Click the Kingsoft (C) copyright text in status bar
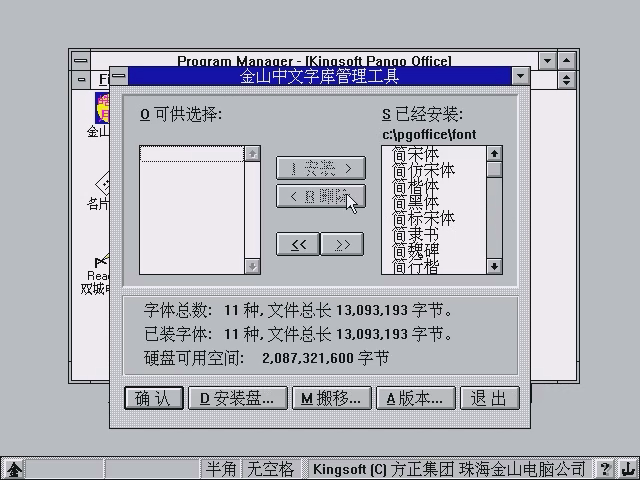Screen dimensions: 640x480 (449, 469)
